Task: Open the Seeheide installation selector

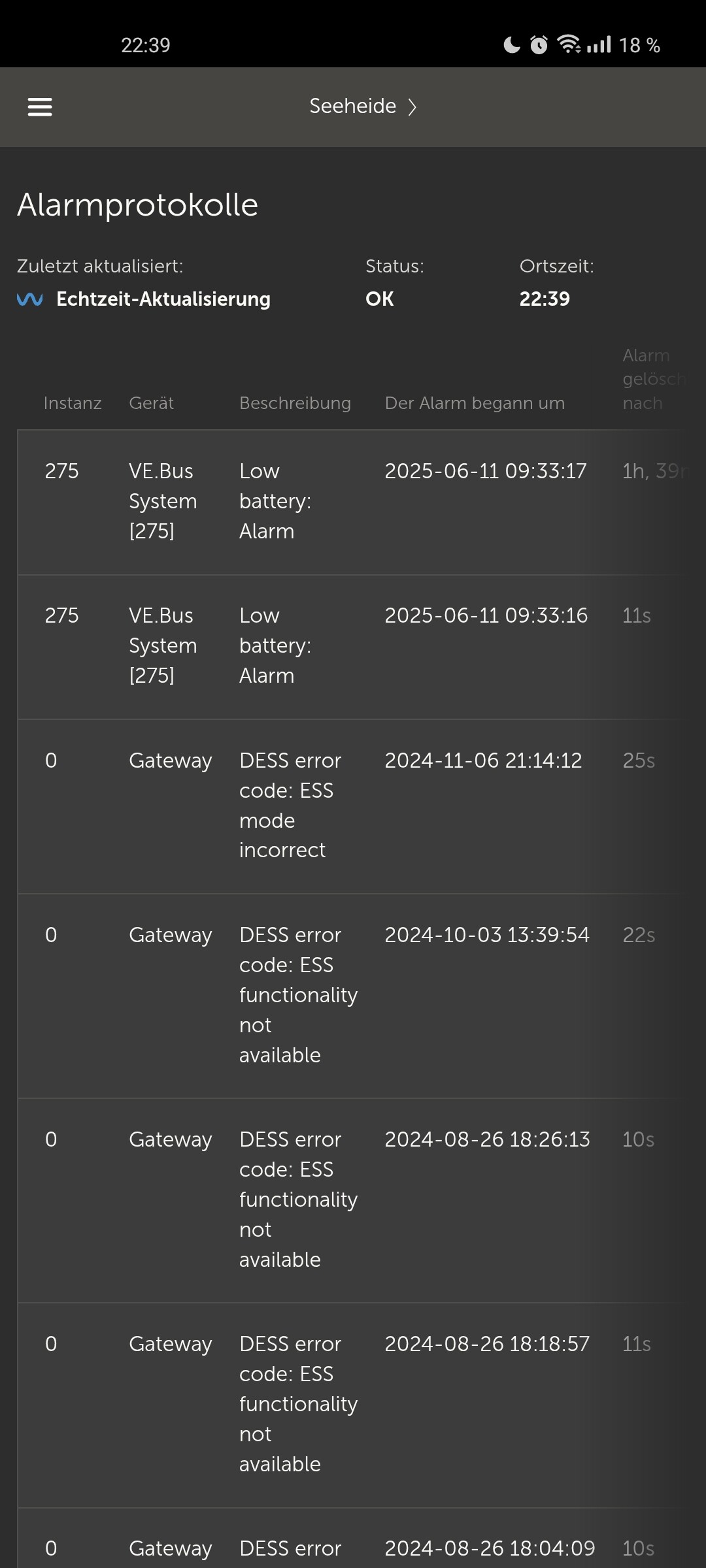Action: point(363,106)
